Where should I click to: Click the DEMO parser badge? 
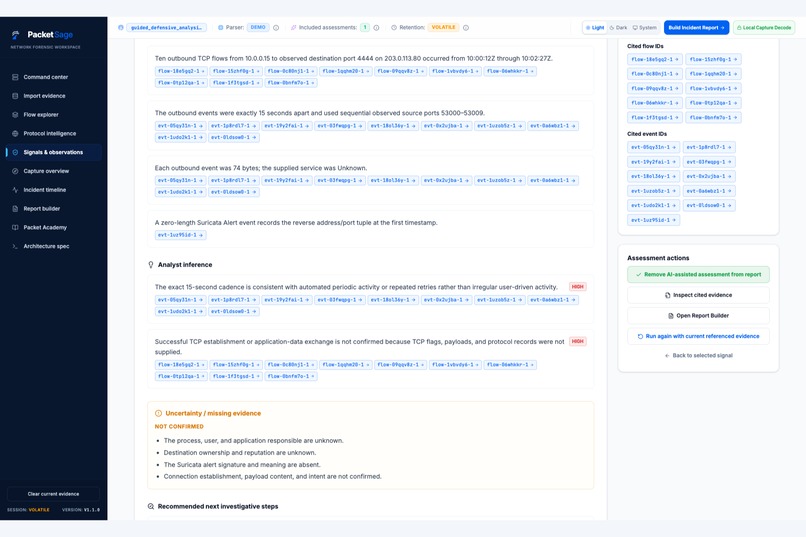point(258,28)
